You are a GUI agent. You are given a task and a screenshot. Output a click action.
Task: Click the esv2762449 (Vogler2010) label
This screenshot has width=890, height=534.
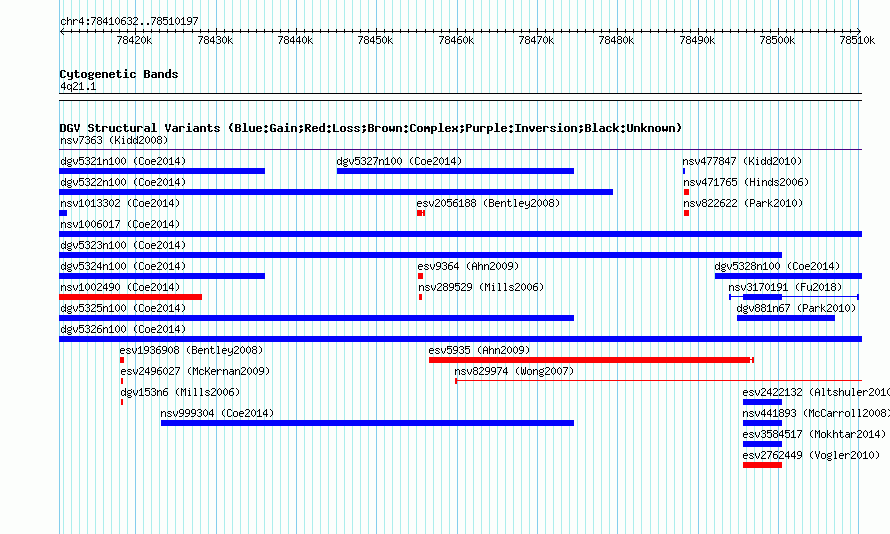811,455
